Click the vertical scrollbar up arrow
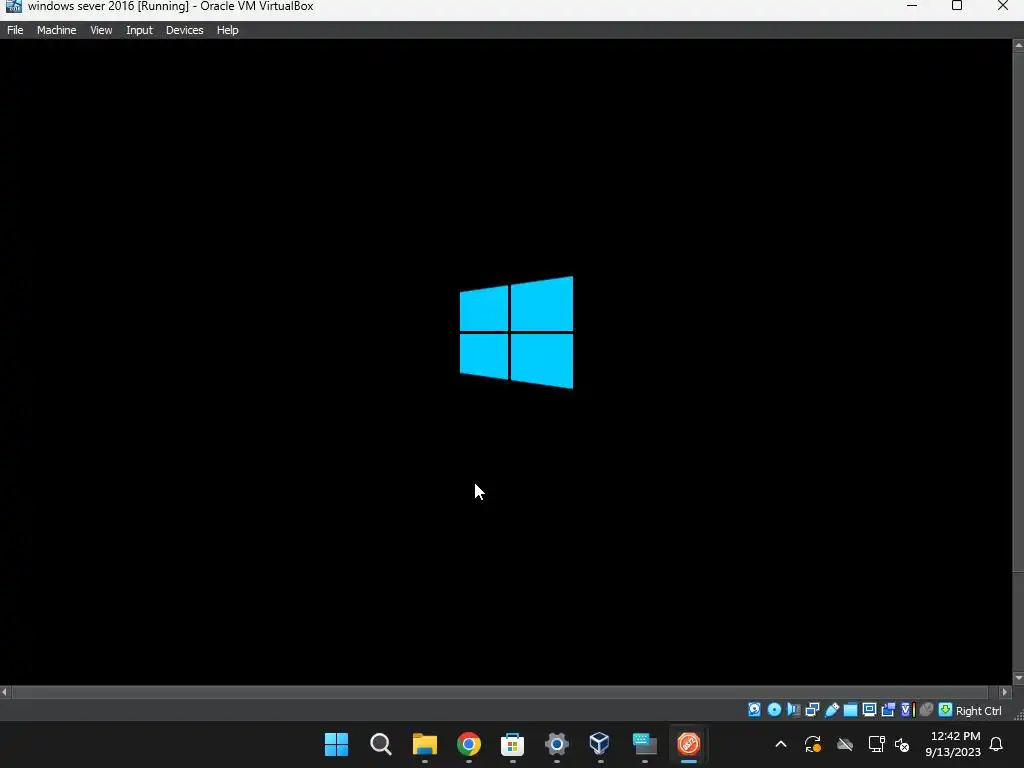1024x768 pixels. pyautogui.click(x=1018, y=45)
